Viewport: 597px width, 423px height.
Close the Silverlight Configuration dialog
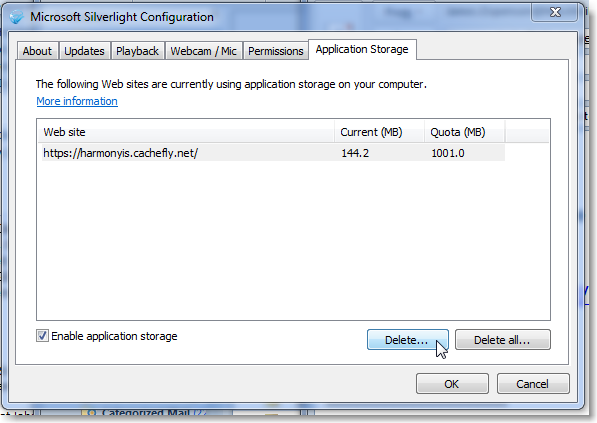tap(555, 12)
